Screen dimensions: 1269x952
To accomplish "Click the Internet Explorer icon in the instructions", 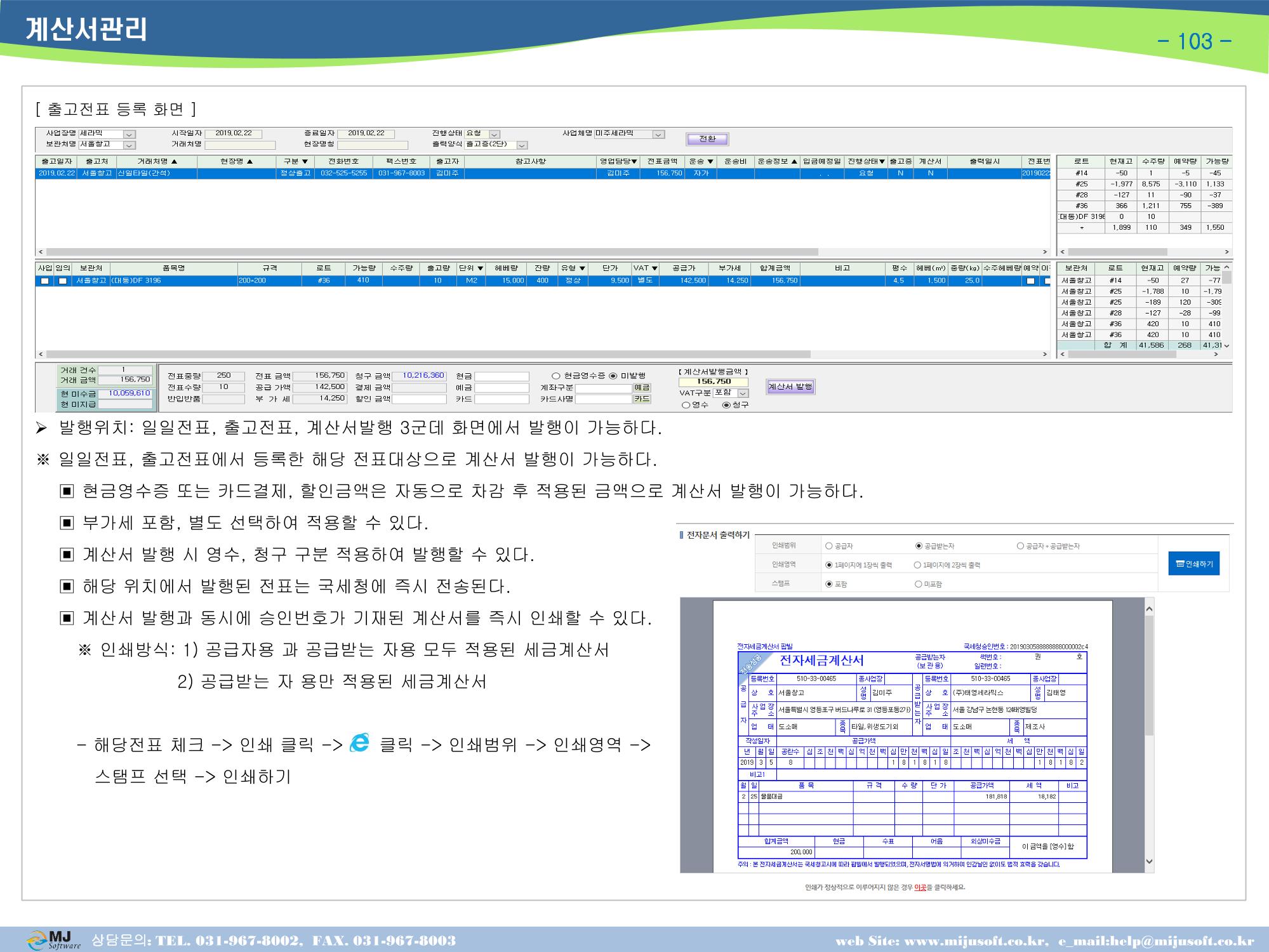I will (x=359, y=742).
